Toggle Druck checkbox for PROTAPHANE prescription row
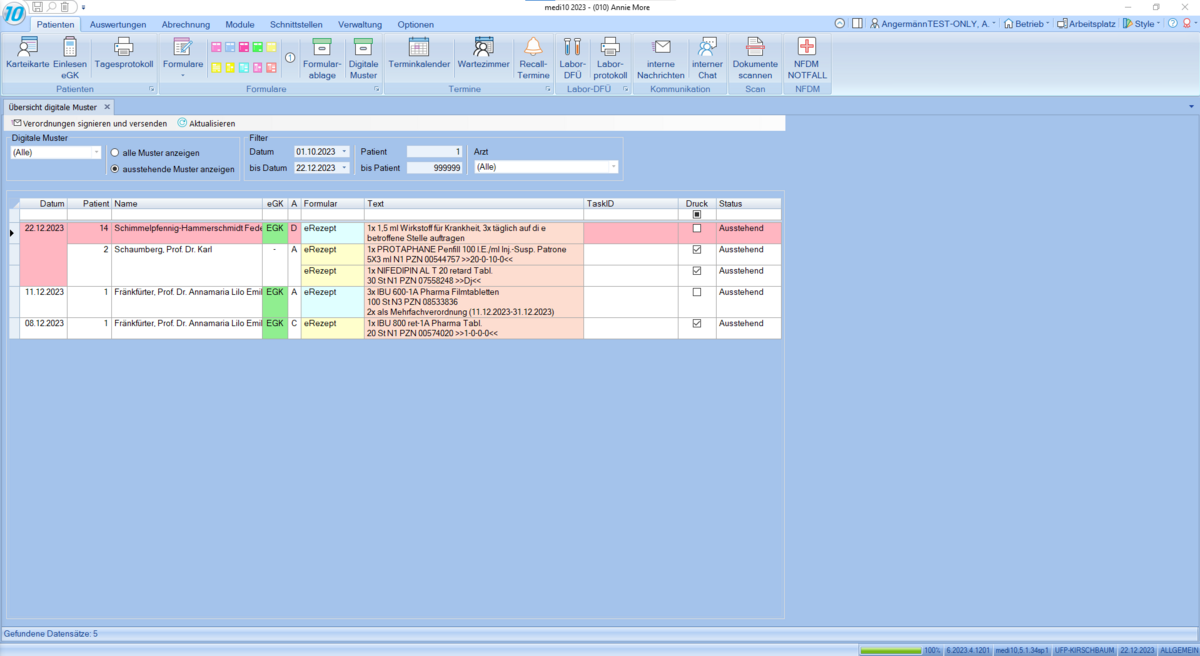The image size is (1200, 656). pyautogui.click(x=697, y=250)
